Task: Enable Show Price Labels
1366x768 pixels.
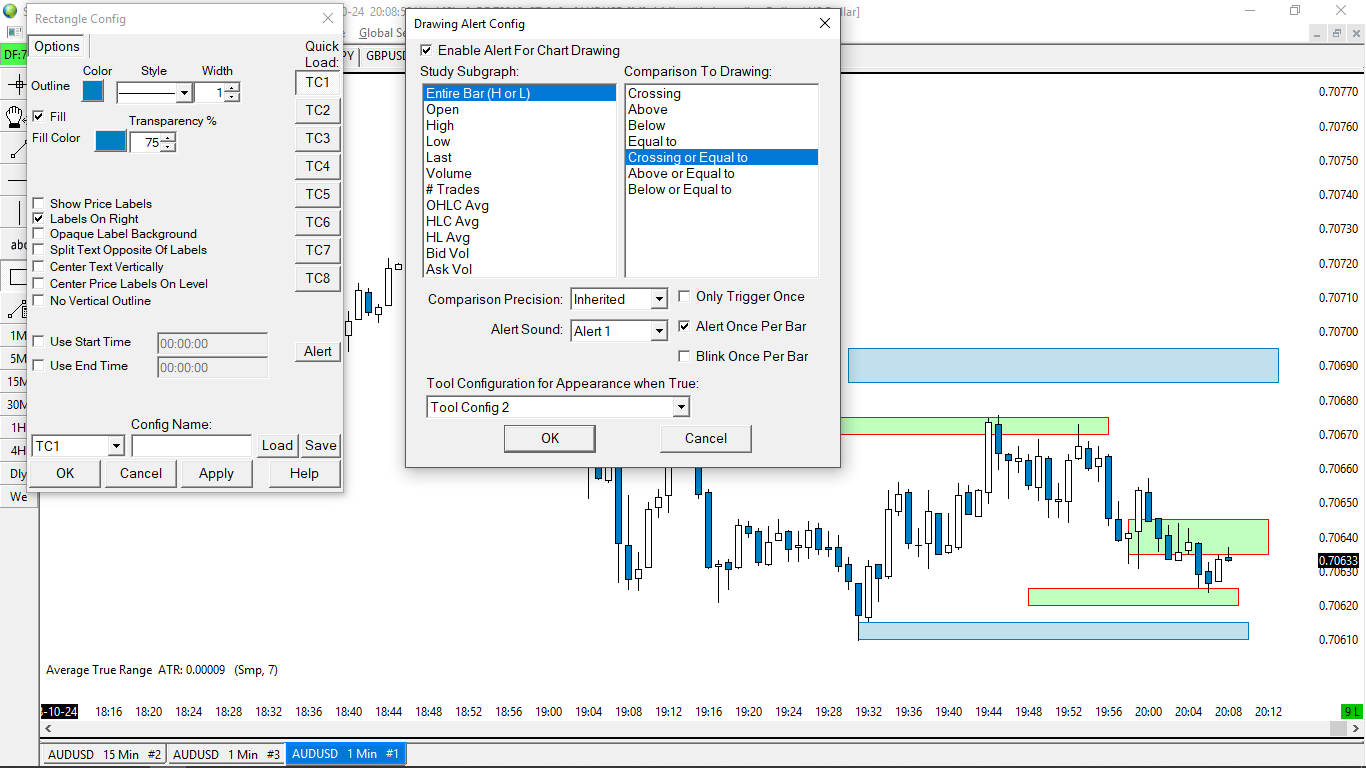Action: (x=39, y=204)
